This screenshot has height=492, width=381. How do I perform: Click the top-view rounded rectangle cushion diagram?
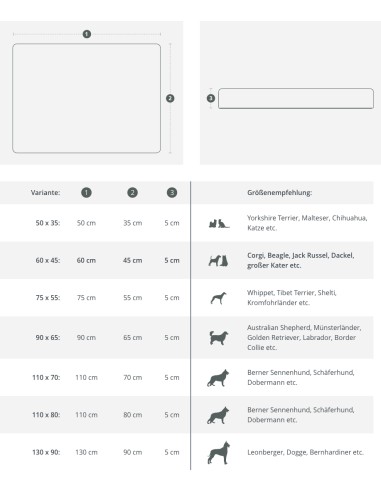87,98
